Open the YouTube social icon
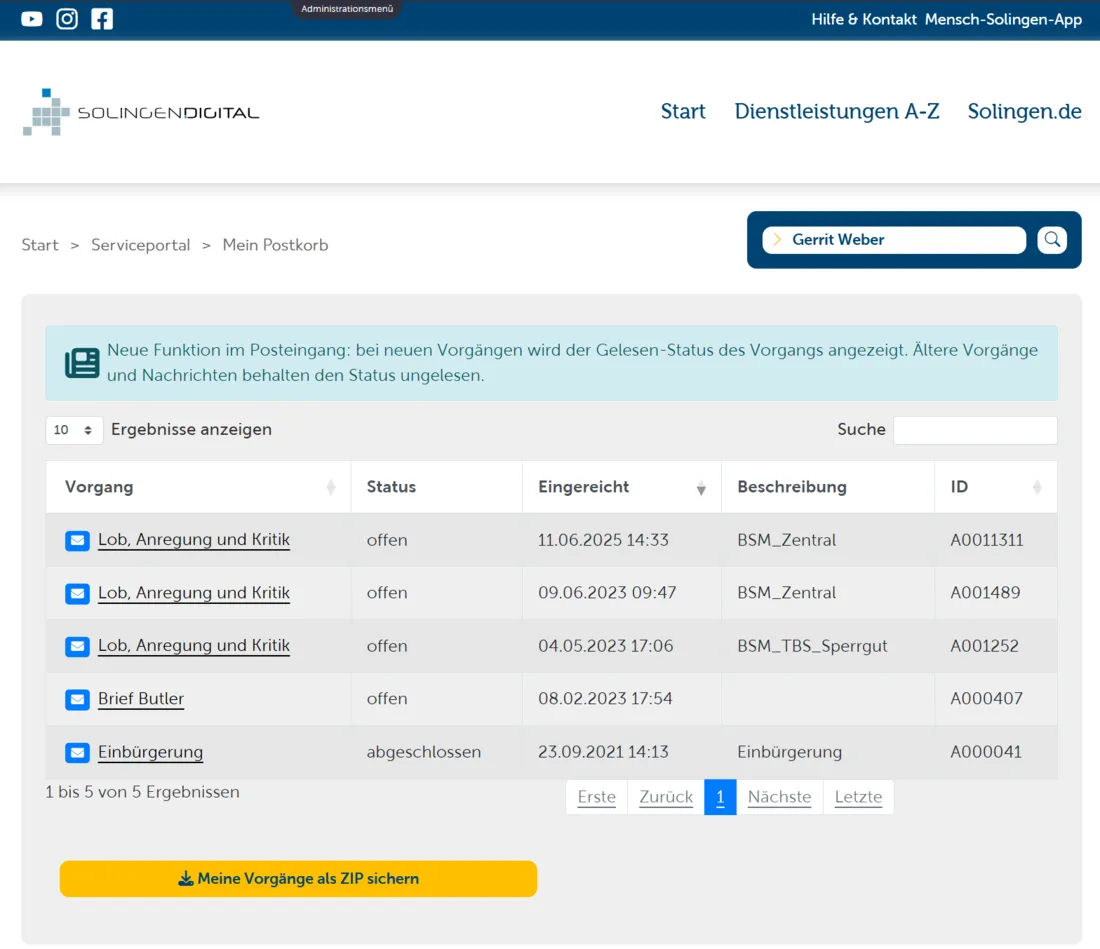The image size is (1100, 949). coord(32,19)
